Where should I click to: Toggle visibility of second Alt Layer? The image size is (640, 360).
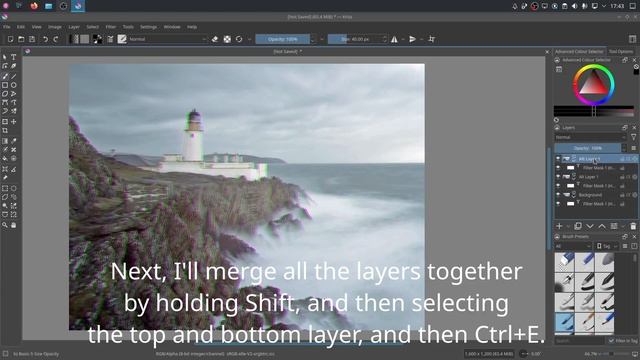(558, 177)
